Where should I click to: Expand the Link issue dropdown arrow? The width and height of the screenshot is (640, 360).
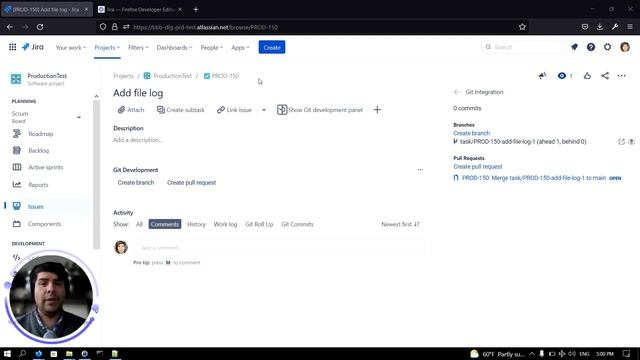coord(264,110)
